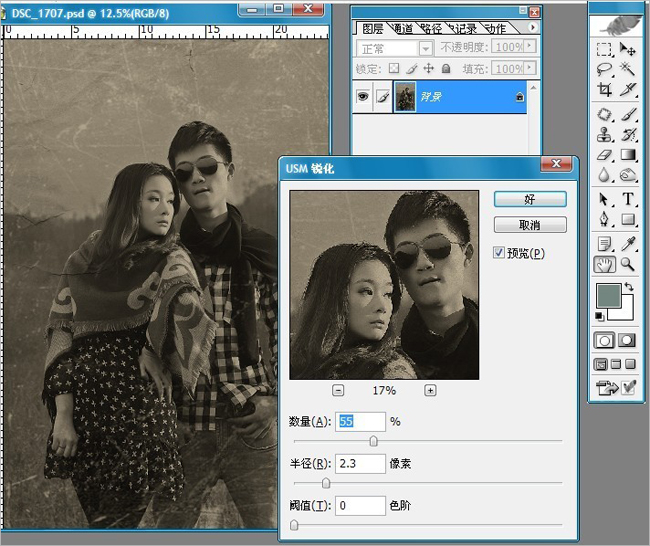
Task: Select the Type tool
Action: 628,199
